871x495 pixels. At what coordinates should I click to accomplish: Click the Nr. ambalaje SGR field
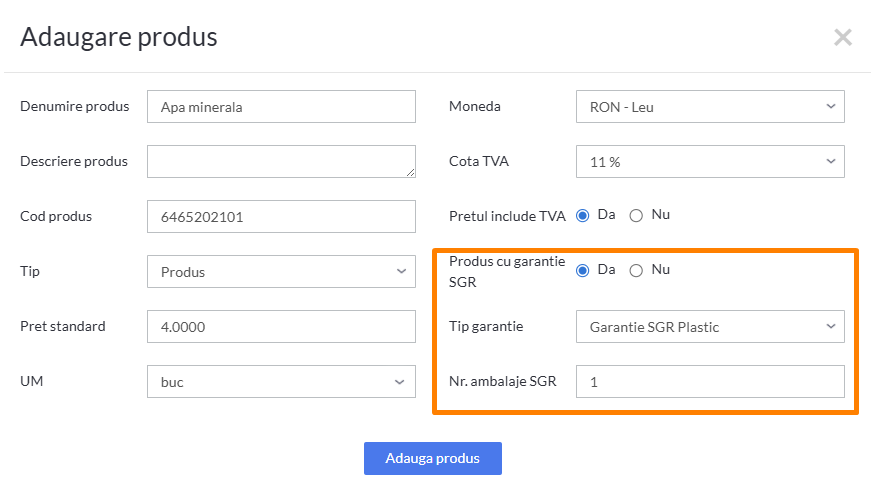710,382
